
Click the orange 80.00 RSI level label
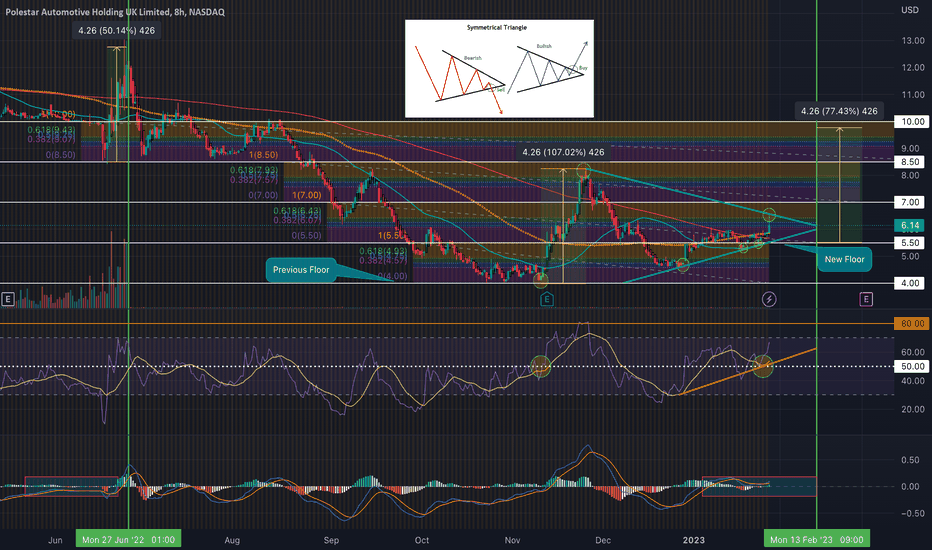(912, 323)
